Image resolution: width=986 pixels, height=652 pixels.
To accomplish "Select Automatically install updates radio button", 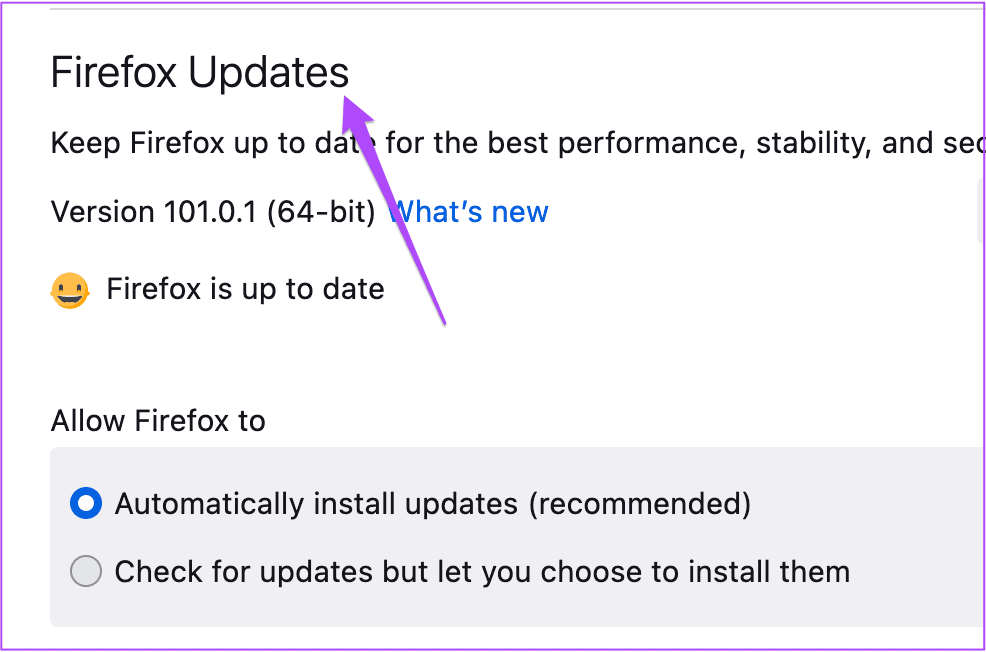I will point(86,503).
